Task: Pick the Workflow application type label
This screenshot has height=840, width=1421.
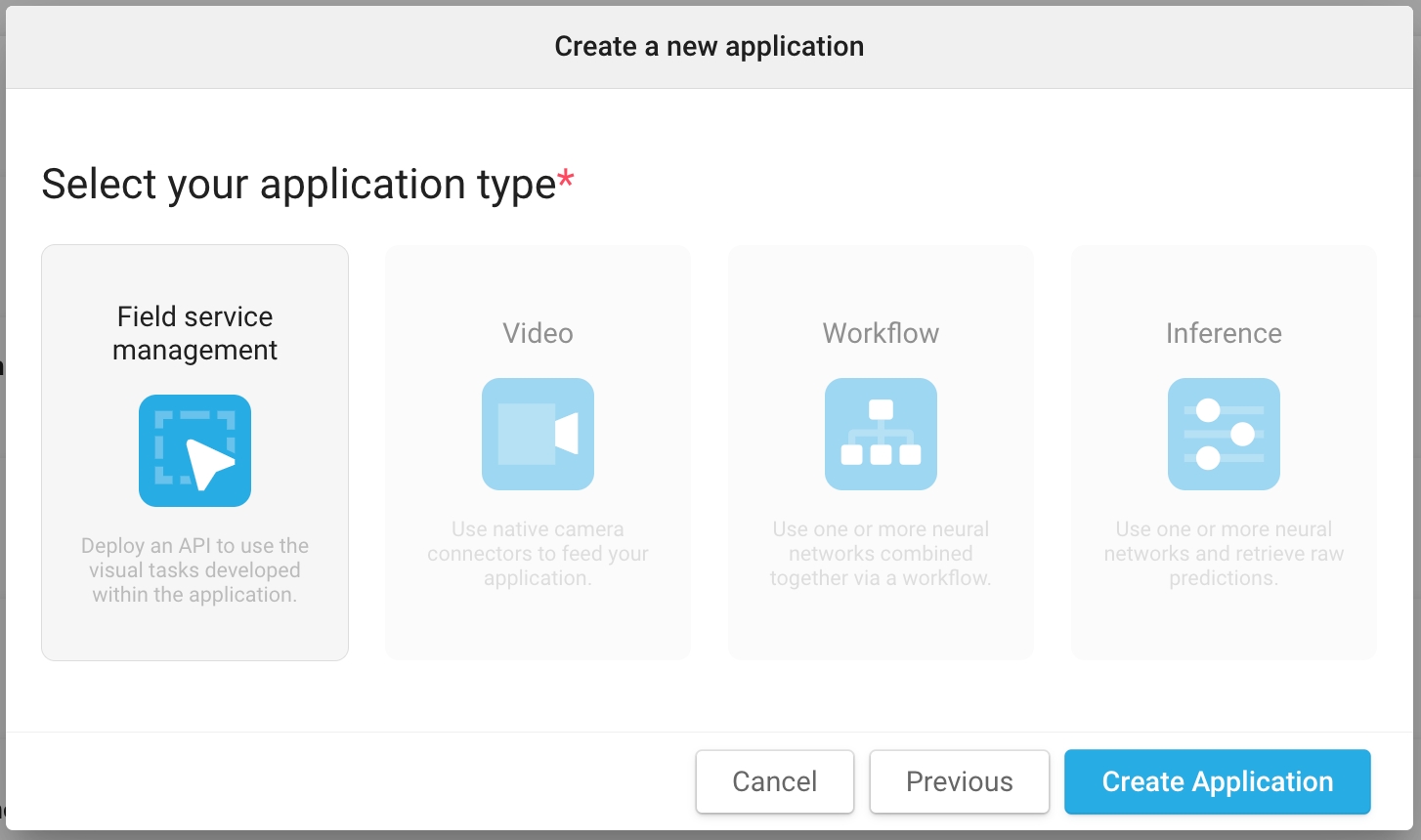Action: coord(881,333)
